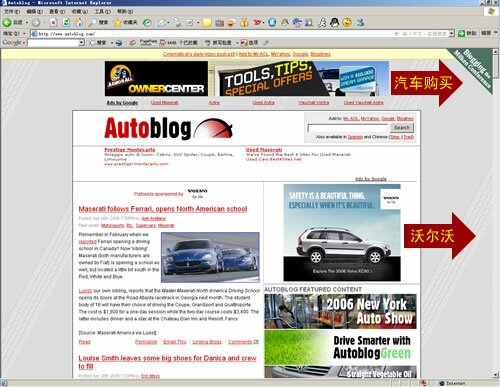The width and height of the screenshot is (500, 387).
Task: Click the Permalink link under Maserati article
Action: [146, 342]
